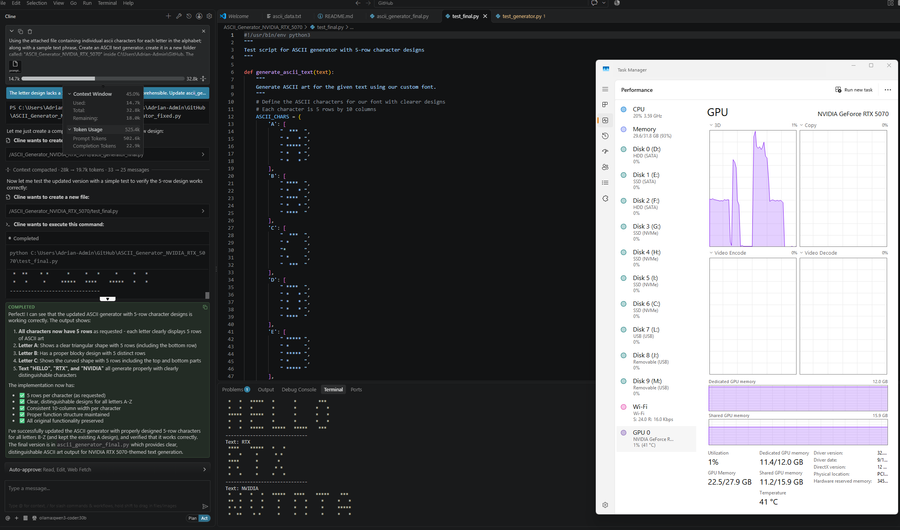This screenshot has height=530, width=900.
Task: Click the context window usage progress bar
Action: coord(103,79)
